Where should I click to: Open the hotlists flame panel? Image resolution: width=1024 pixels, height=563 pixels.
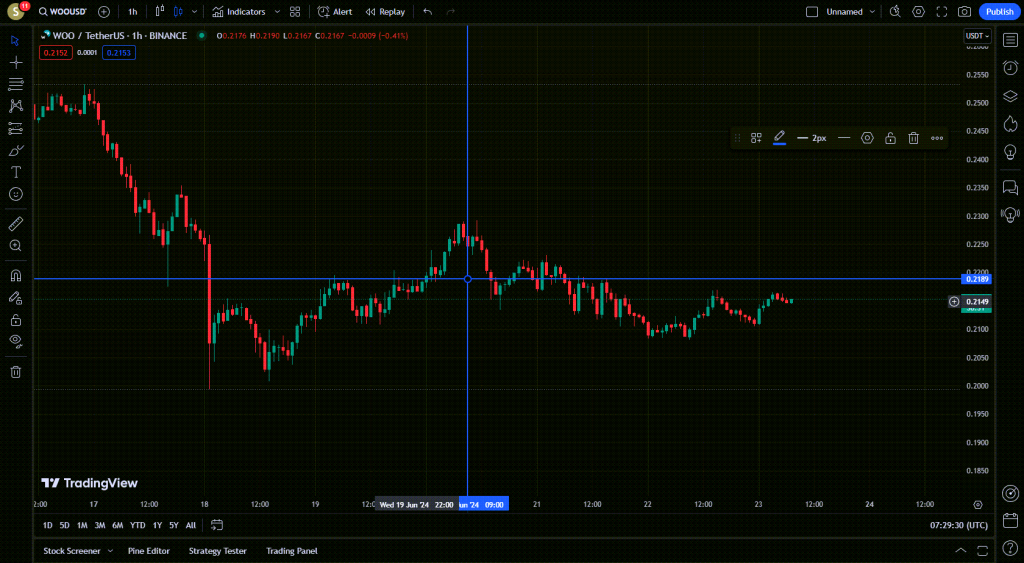click(x=1010, y=123)
